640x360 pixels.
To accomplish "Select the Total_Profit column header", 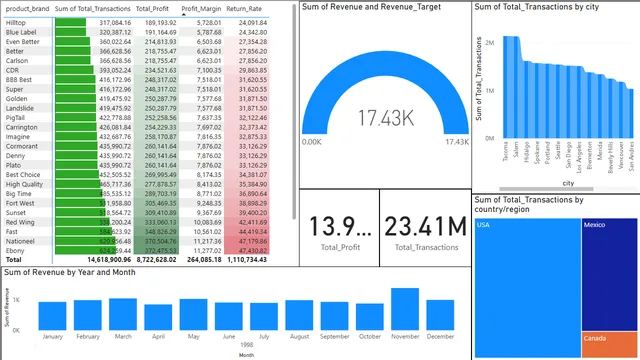I will (x=152, y=9).
